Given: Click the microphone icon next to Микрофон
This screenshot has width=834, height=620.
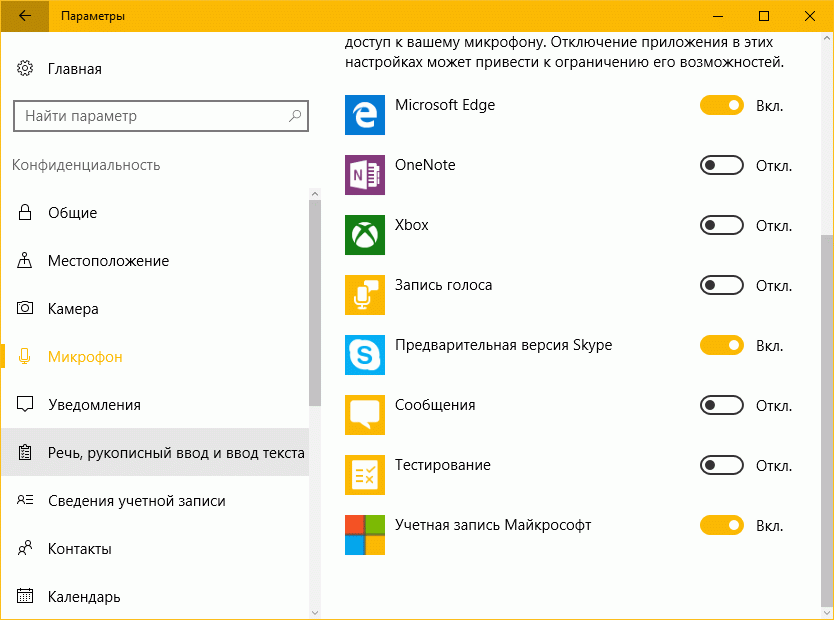Looking at the screenshot, I should click(24, 356).
